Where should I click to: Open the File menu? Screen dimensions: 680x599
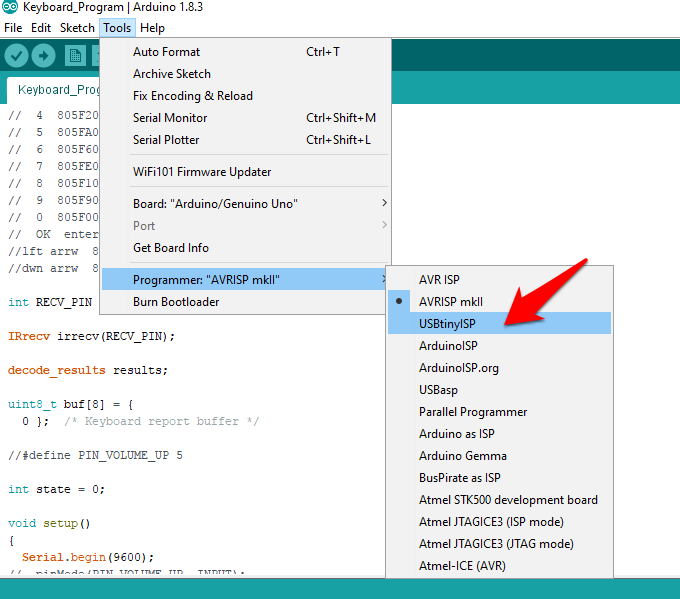(13, 28)
